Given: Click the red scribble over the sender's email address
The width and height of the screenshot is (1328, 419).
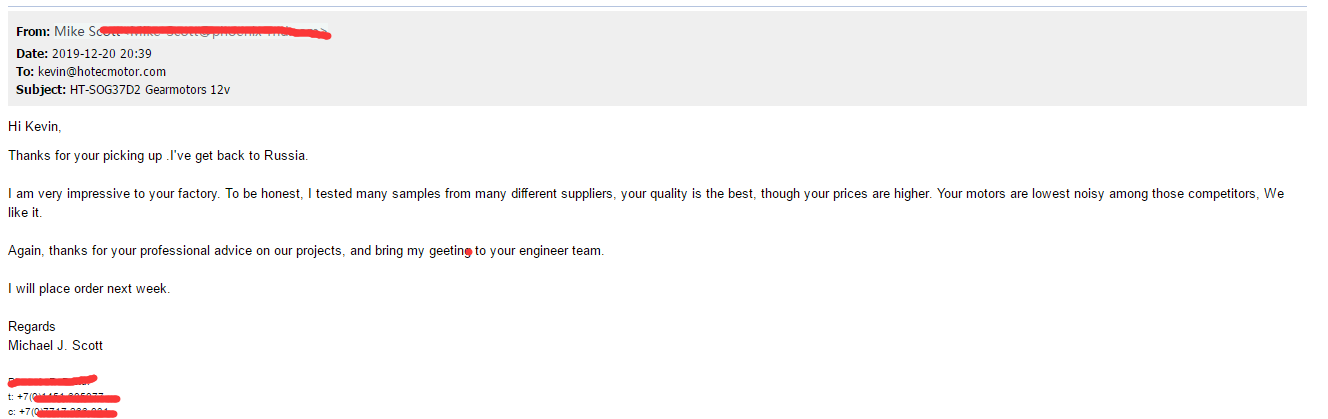Looking at the screenshot, I should coord(226,32).
